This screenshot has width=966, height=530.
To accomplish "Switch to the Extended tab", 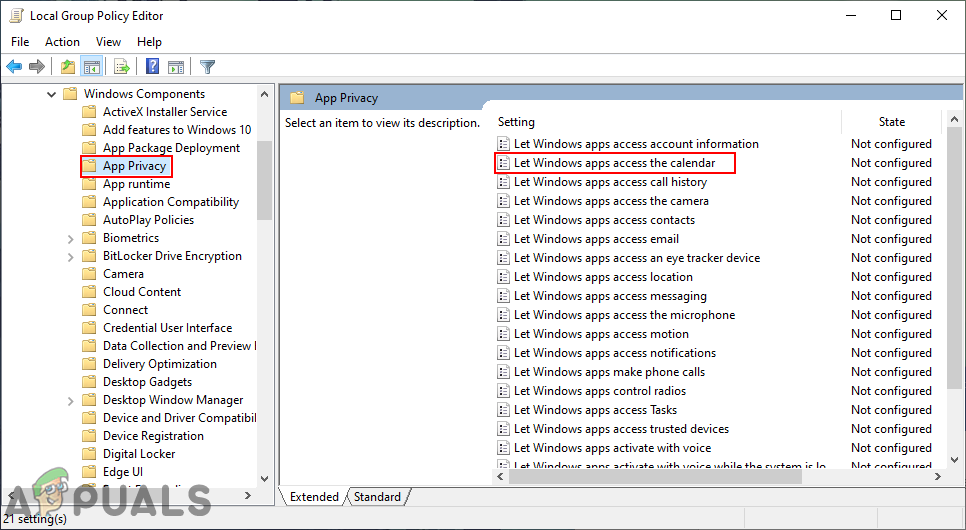I will point(314,497).
